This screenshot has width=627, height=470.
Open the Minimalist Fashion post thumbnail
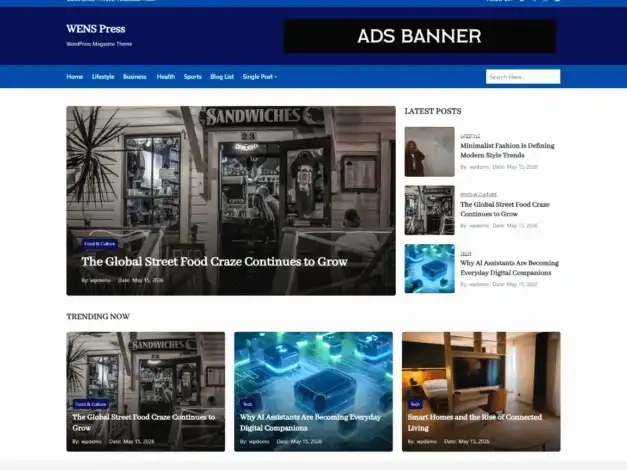(429, 152)
